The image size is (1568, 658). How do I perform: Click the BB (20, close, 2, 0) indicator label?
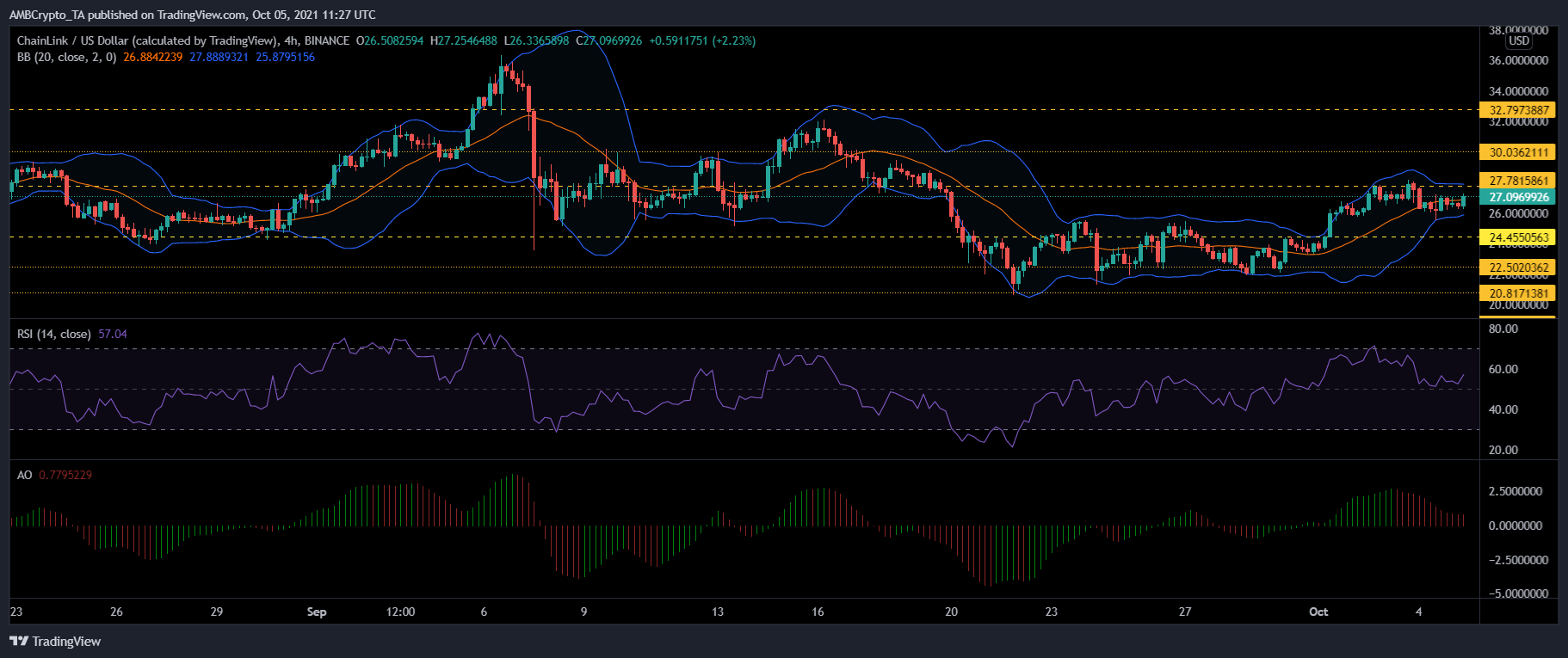pos(67,57)
